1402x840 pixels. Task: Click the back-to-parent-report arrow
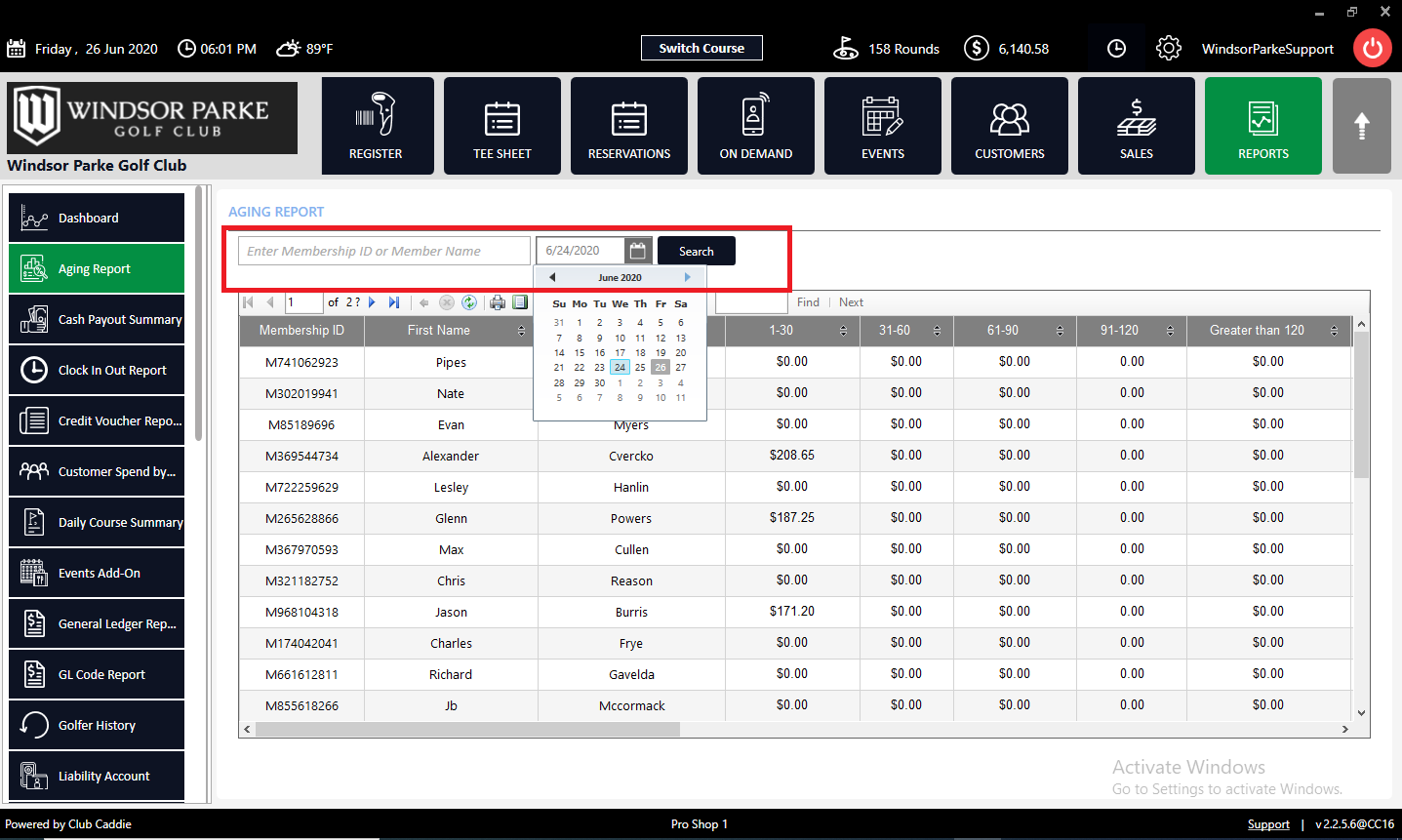pyautogui.click(x=423, y=302)
